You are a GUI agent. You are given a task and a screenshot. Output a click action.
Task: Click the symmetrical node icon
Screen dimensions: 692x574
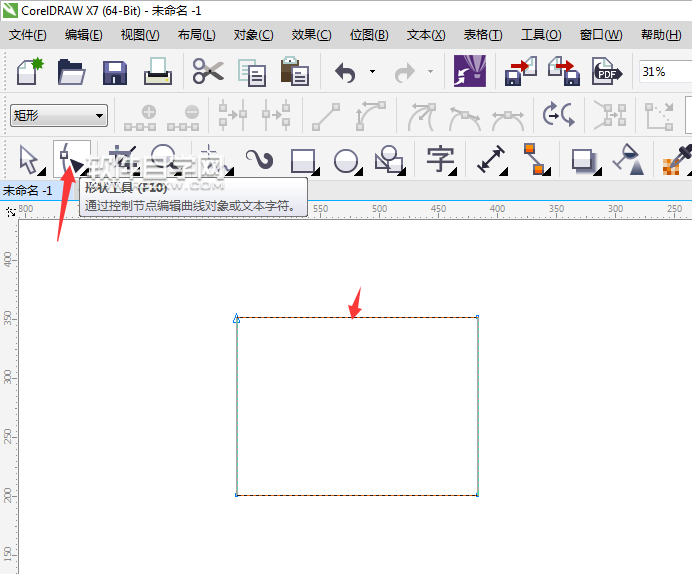click(x=508, y=120)
